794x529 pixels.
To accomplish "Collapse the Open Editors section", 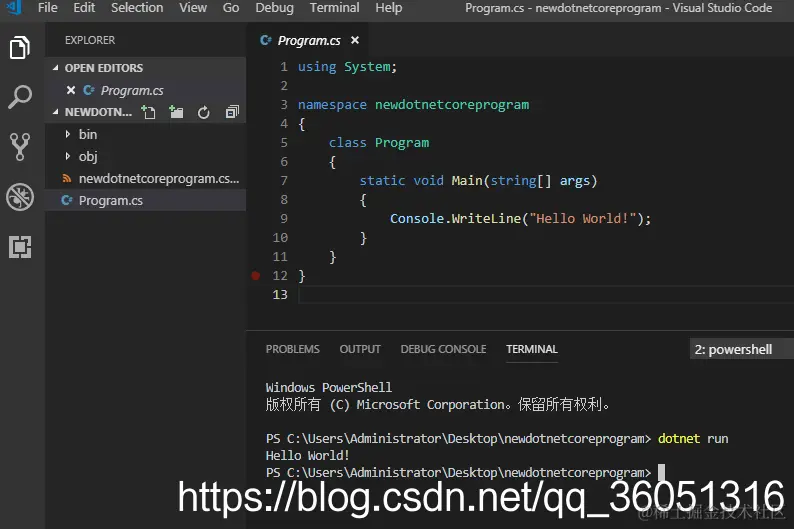I will [56, 68].
